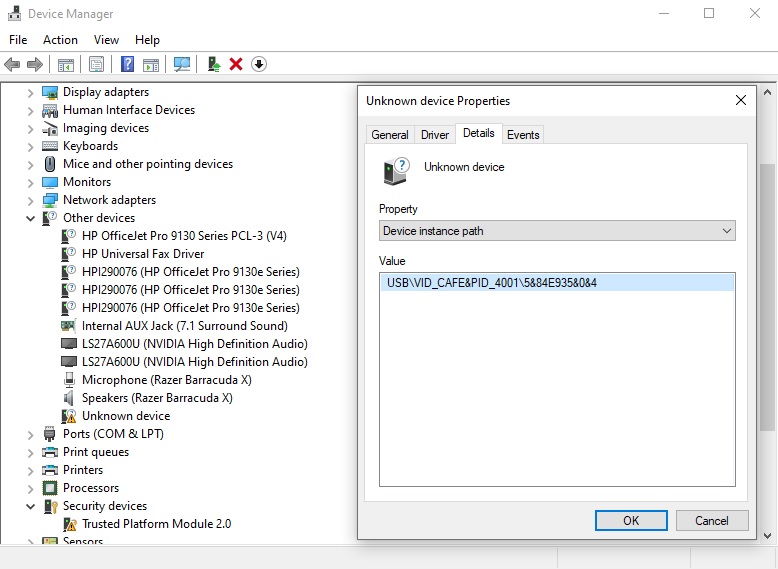Click the Network adapters icon
Viewport: 778px width, 569px height.
[x=50, y=200]
